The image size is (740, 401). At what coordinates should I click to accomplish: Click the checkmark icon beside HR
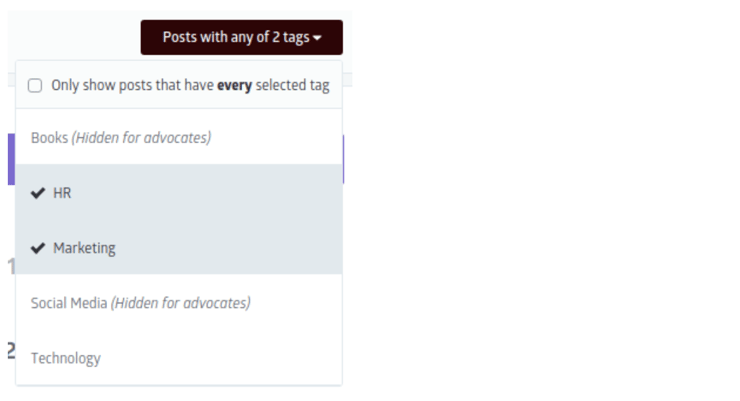38,193
